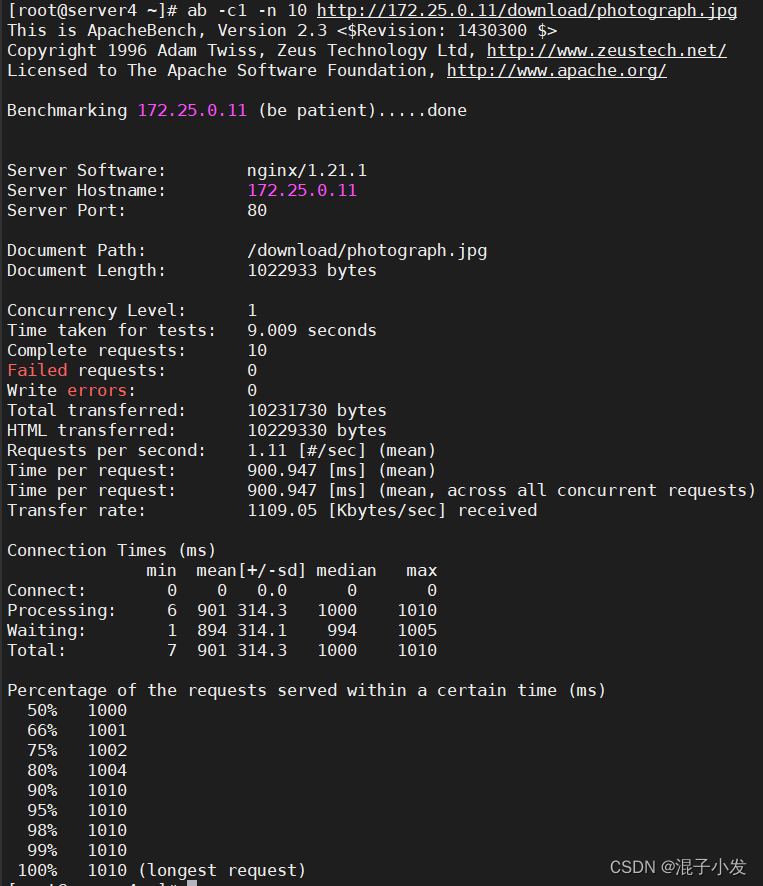Viewport: 763px width, 886px height.
Task: Click the 50% percentile value 1000
Action: point(107,711)
